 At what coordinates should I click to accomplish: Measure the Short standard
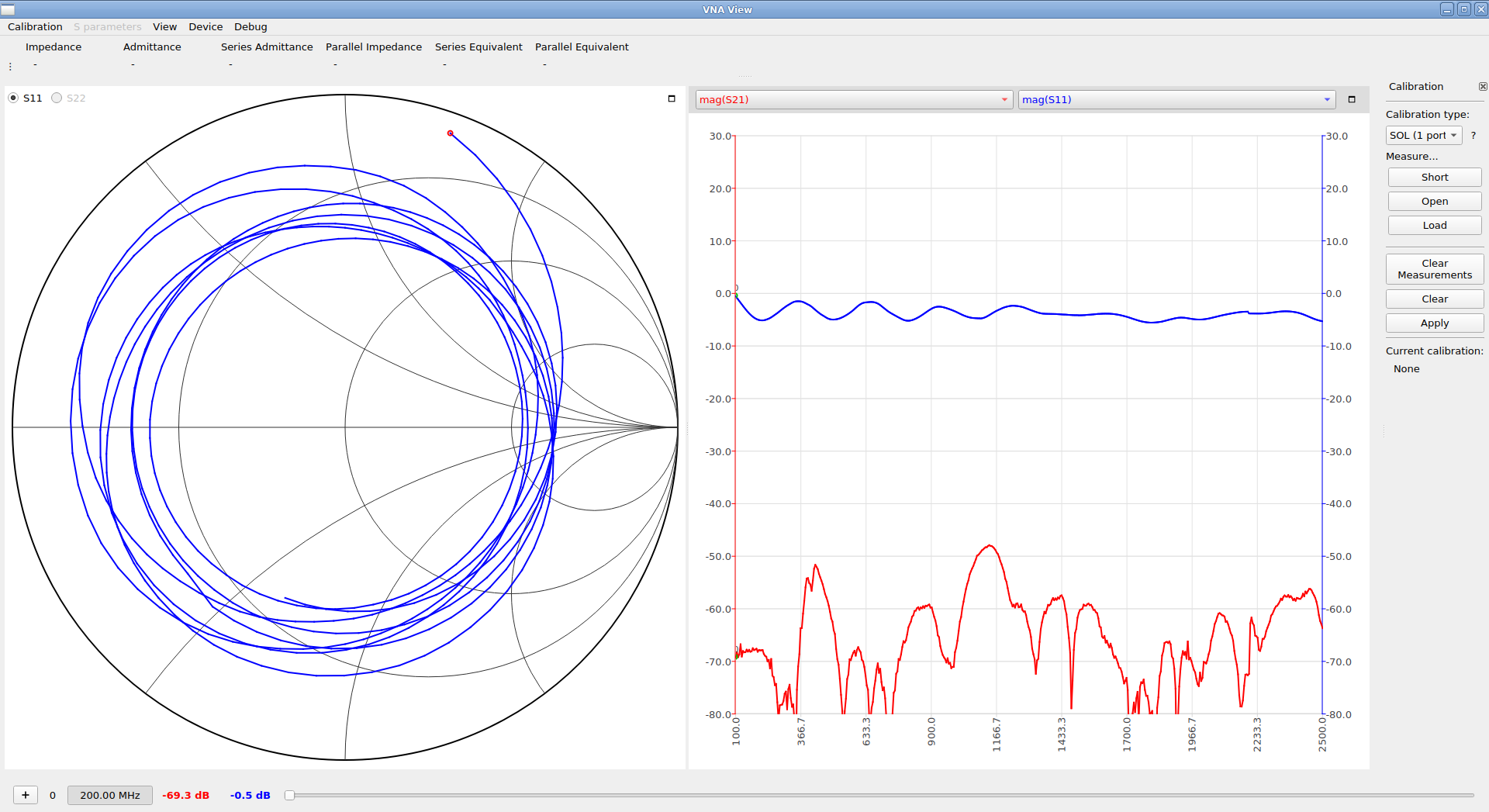click(1435, 177)
